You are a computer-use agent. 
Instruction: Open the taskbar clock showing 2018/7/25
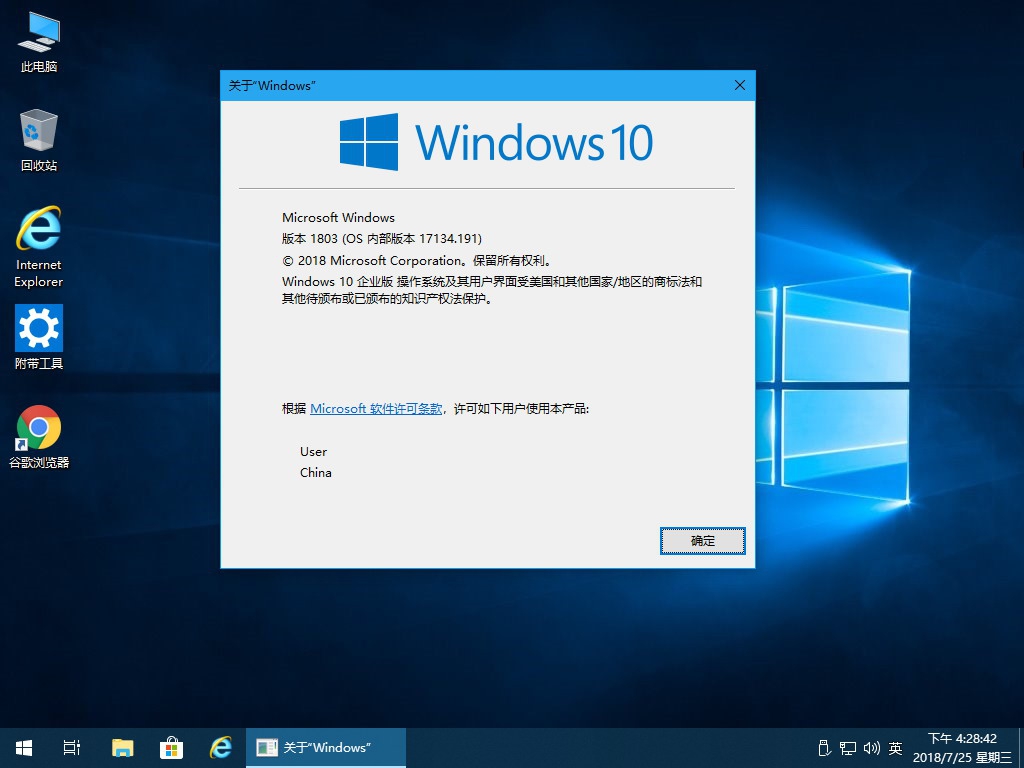point(962,748)
